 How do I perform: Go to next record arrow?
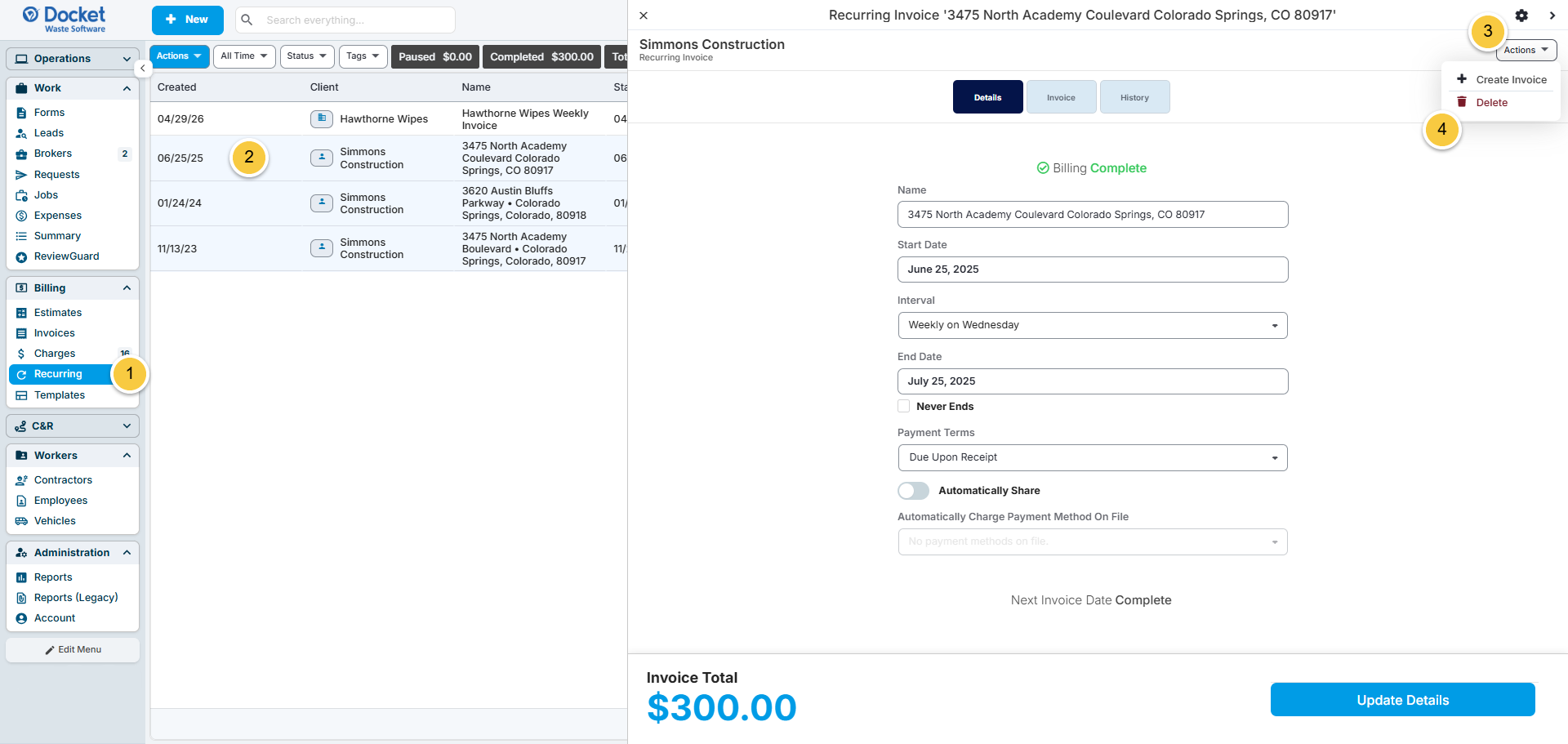click(1552, 16)
